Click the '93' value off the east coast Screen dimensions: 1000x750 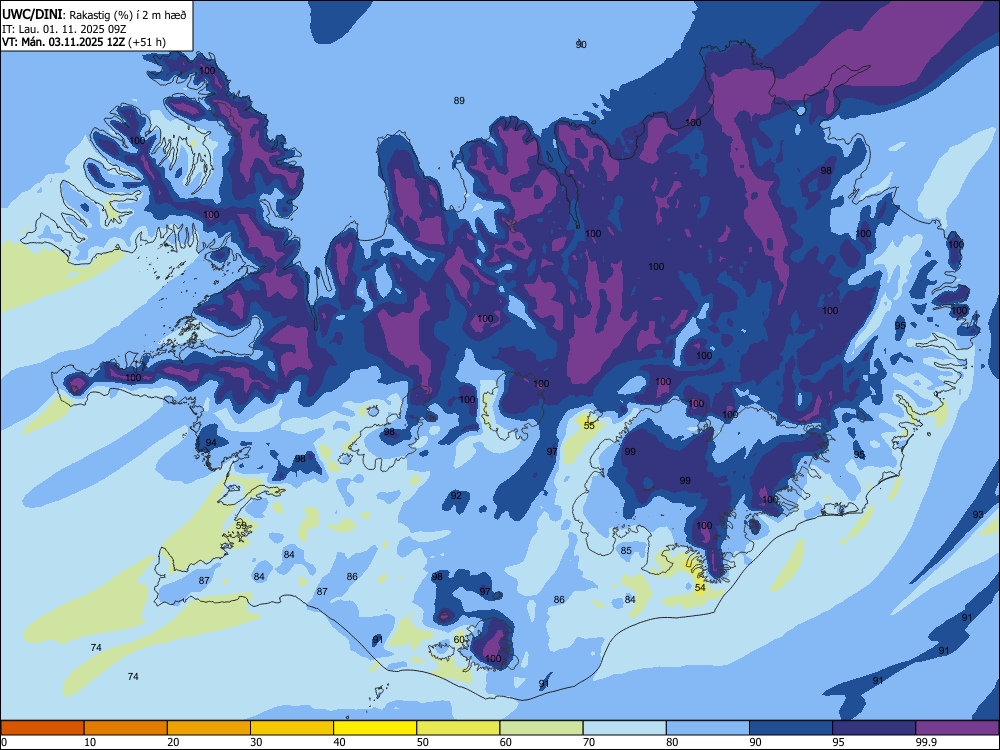point(978,514)
